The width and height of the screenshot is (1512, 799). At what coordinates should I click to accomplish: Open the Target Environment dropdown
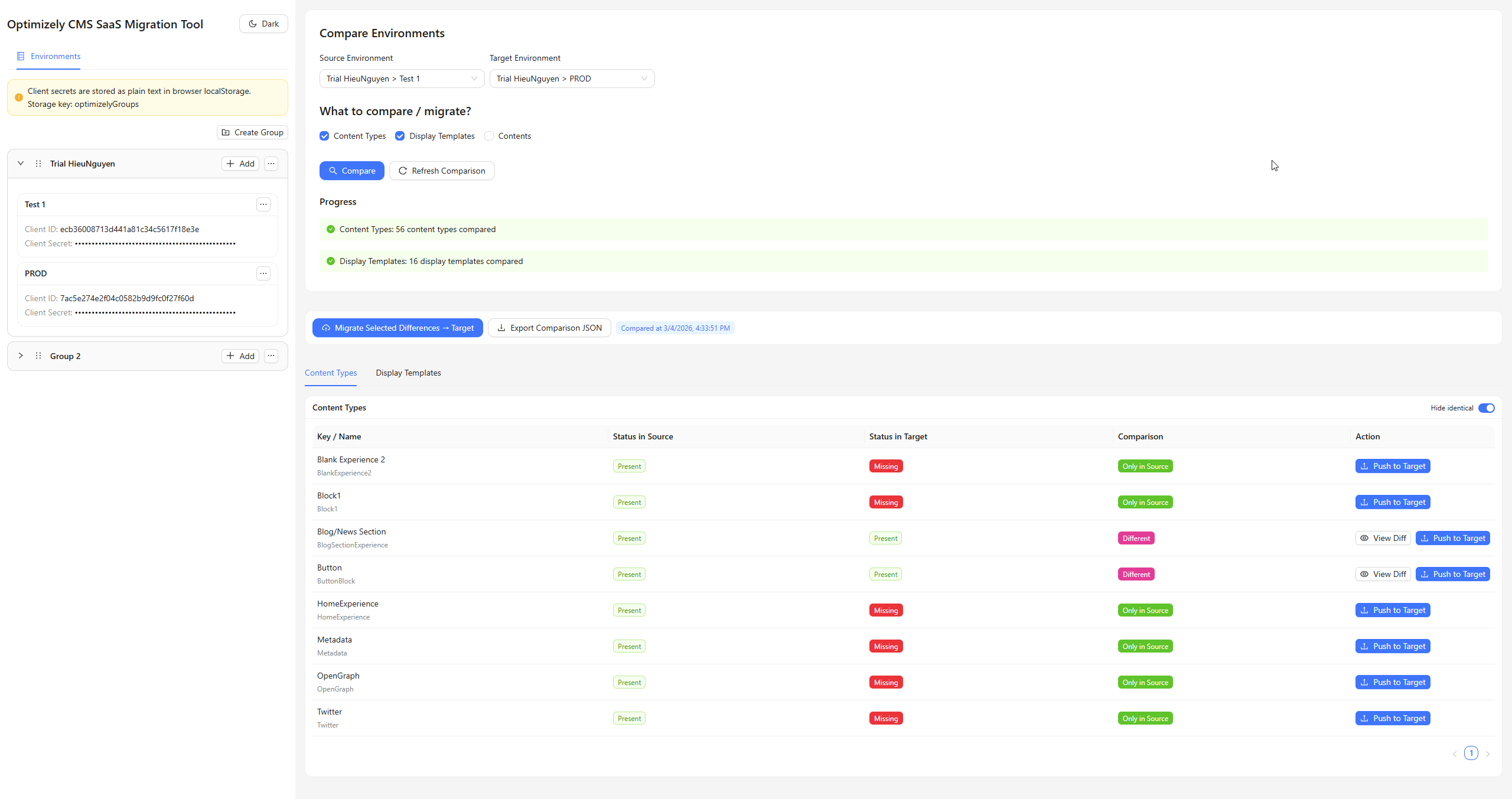pyautogui.click(x=572, y=79)
